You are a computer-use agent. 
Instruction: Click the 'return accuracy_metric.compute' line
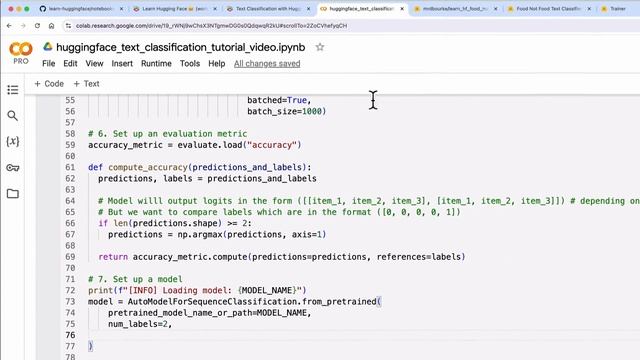(282, 257)
